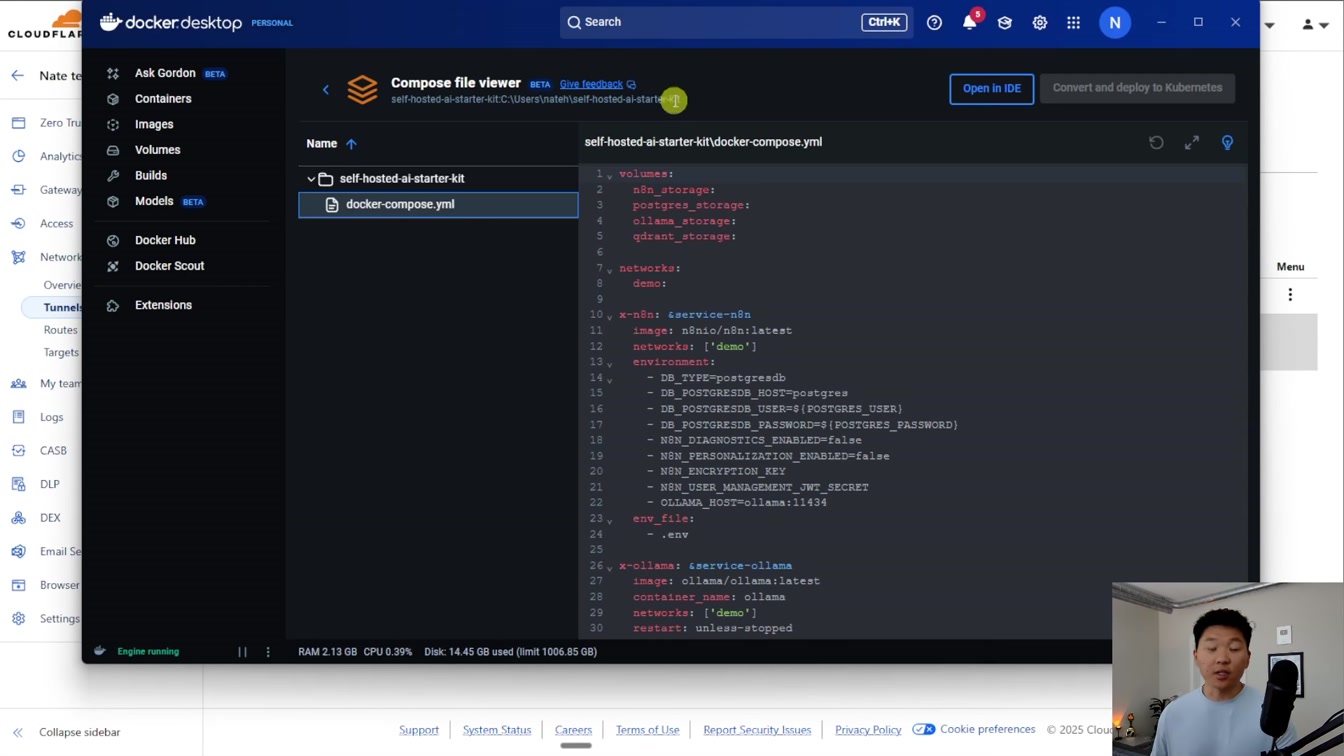Click the Docker Hub icon

click(x=113, y=241)
